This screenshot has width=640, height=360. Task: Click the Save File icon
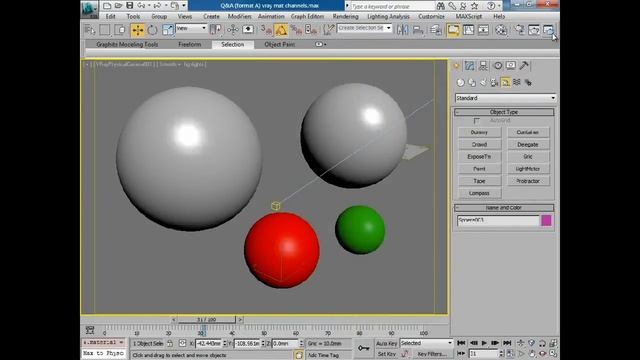[129, 5]
